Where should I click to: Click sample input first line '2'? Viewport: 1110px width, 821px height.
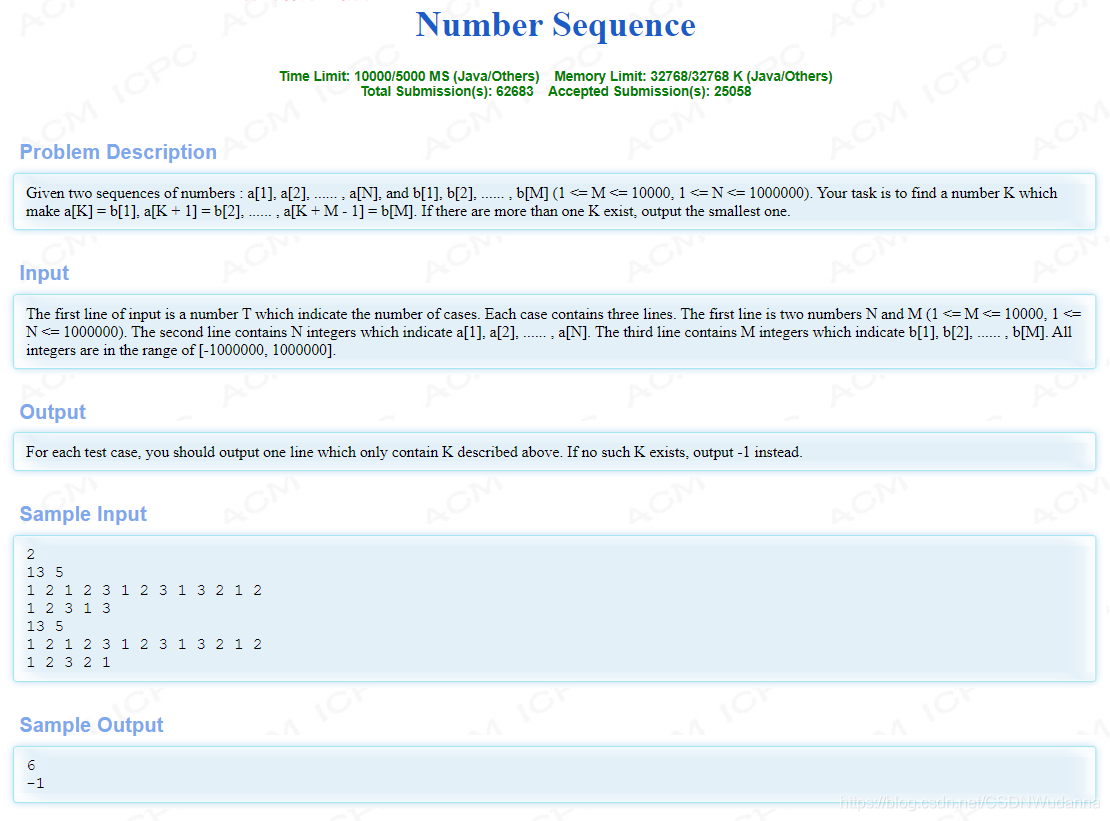point(30,554)
